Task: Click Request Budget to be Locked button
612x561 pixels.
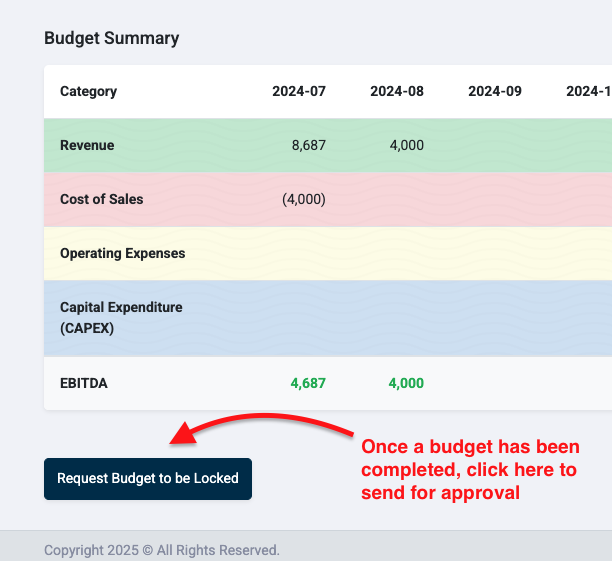Action: tap(148, 479)
